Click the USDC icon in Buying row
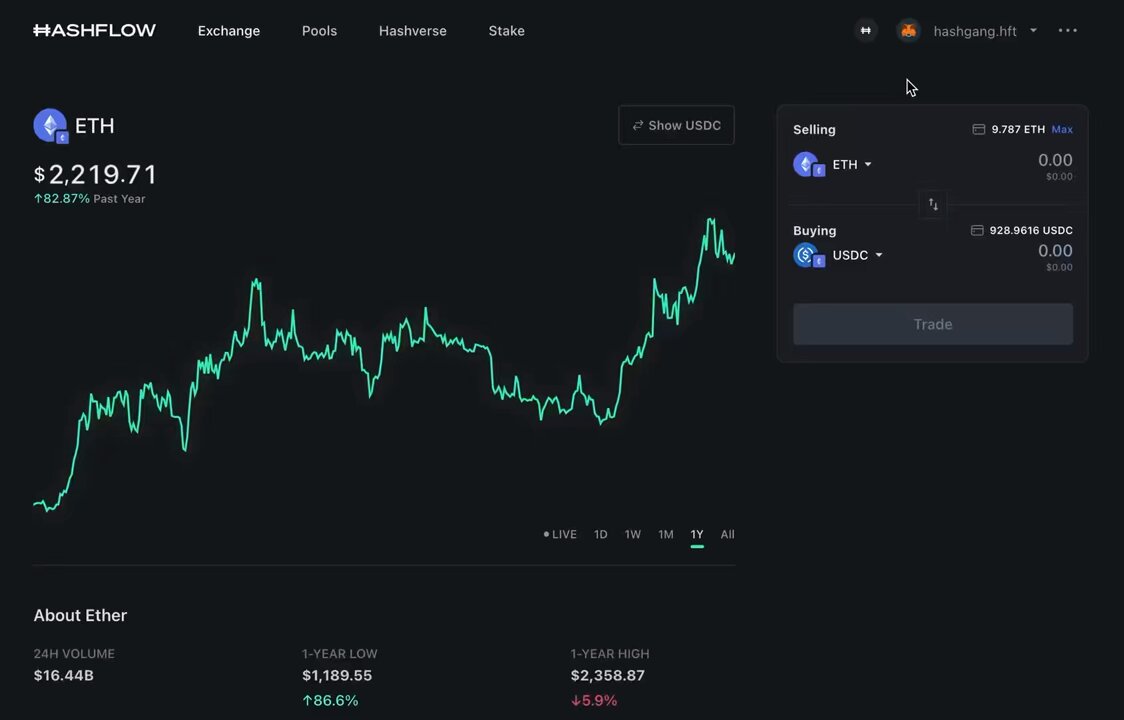This screenshot has width=1124, height=720. (809, 256)
